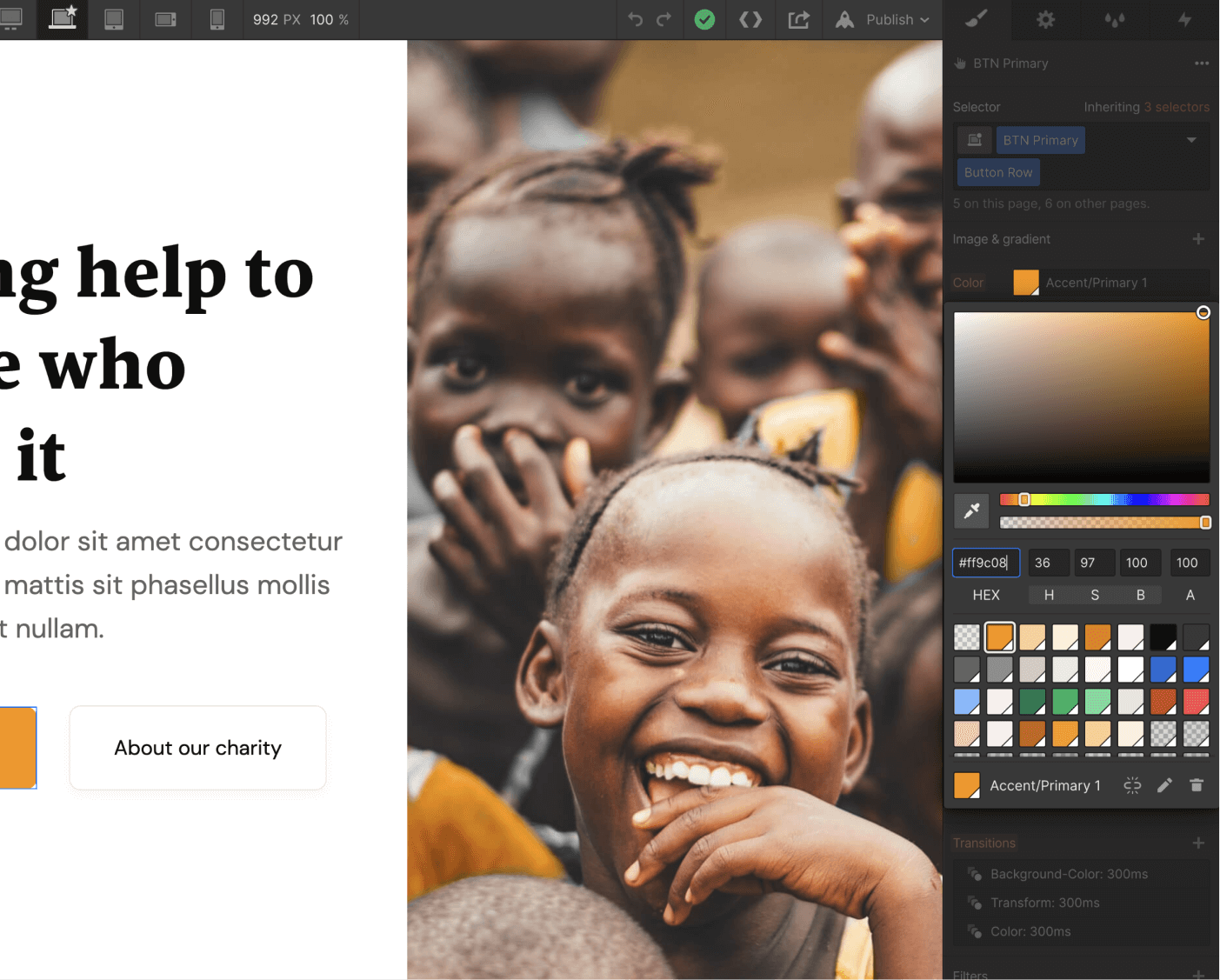Screen dimensions: 1220x980
Task: Click the 100 % zoom value
Action: tap(330, 19)
